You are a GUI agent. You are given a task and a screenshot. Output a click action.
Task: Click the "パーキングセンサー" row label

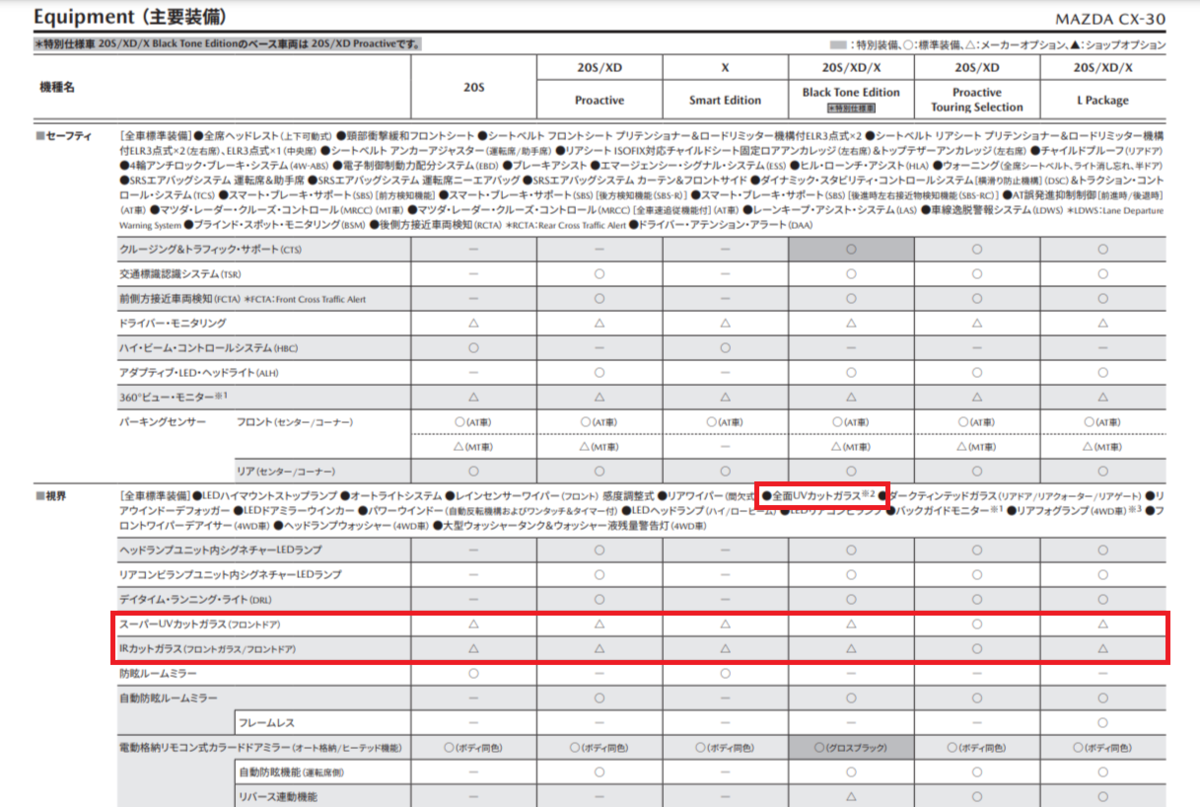pos(163,422)
